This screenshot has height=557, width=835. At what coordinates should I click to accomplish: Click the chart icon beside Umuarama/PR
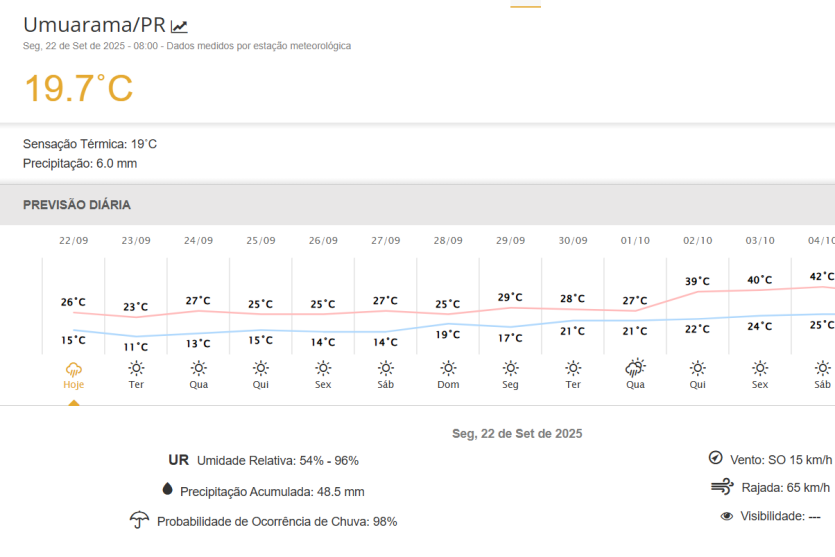[180, 27]
